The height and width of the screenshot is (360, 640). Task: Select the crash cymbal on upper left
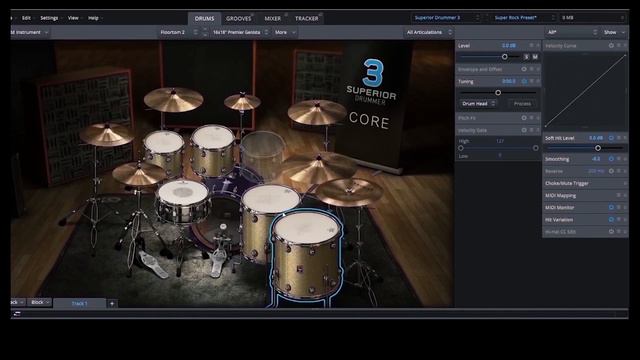click(173, 99)
